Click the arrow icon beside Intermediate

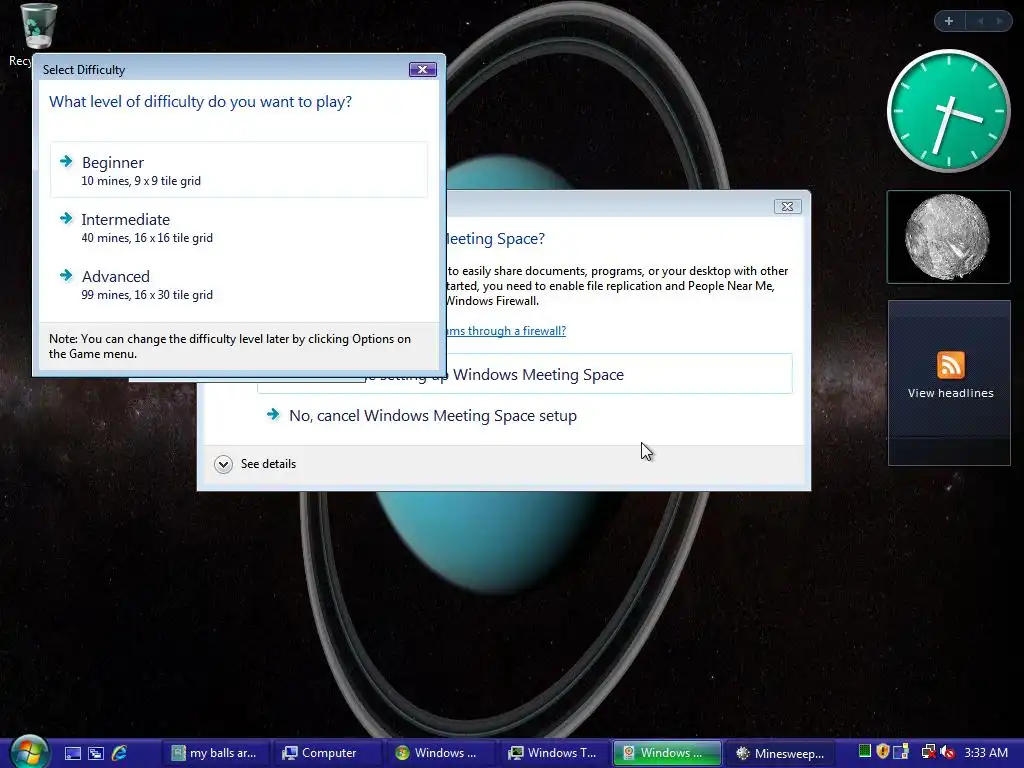click(66, 218)
